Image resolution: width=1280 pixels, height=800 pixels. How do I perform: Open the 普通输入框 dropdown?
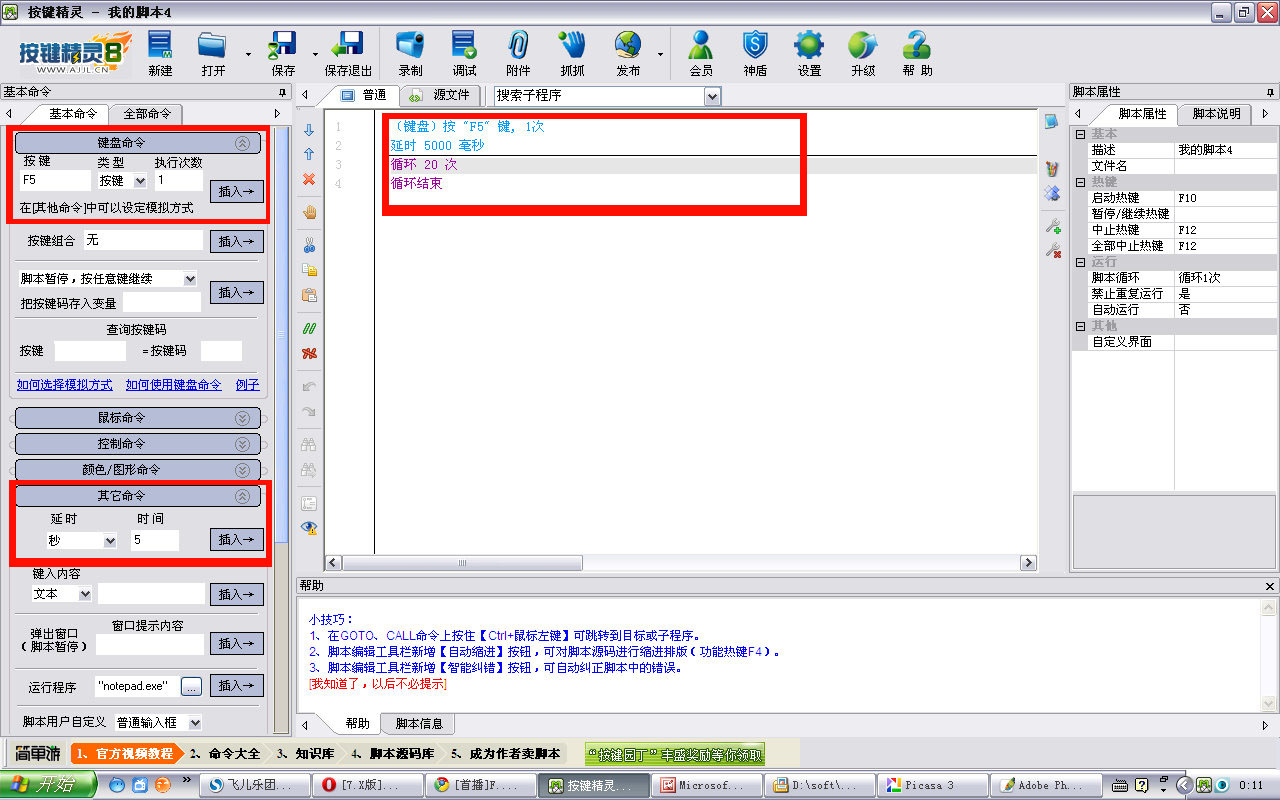(x=194, y=722)
